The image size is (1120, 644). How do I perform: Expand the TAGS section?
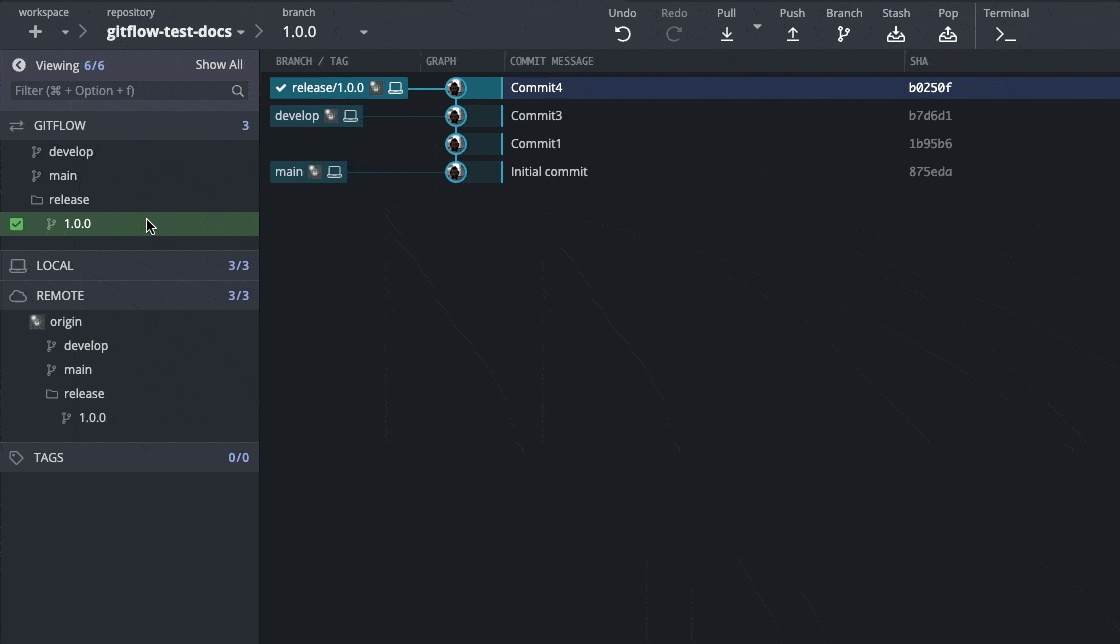click(x=48, y=458)
